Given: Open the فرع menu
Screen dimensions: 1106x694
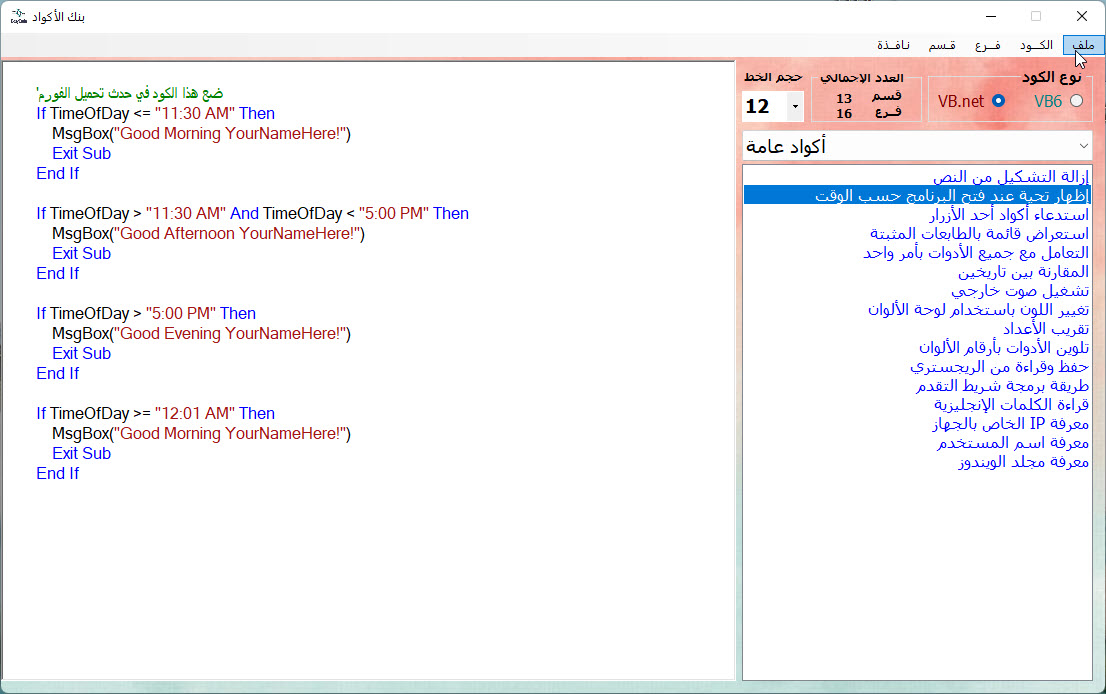Looking at the screenshot, I should coord(987,46).
